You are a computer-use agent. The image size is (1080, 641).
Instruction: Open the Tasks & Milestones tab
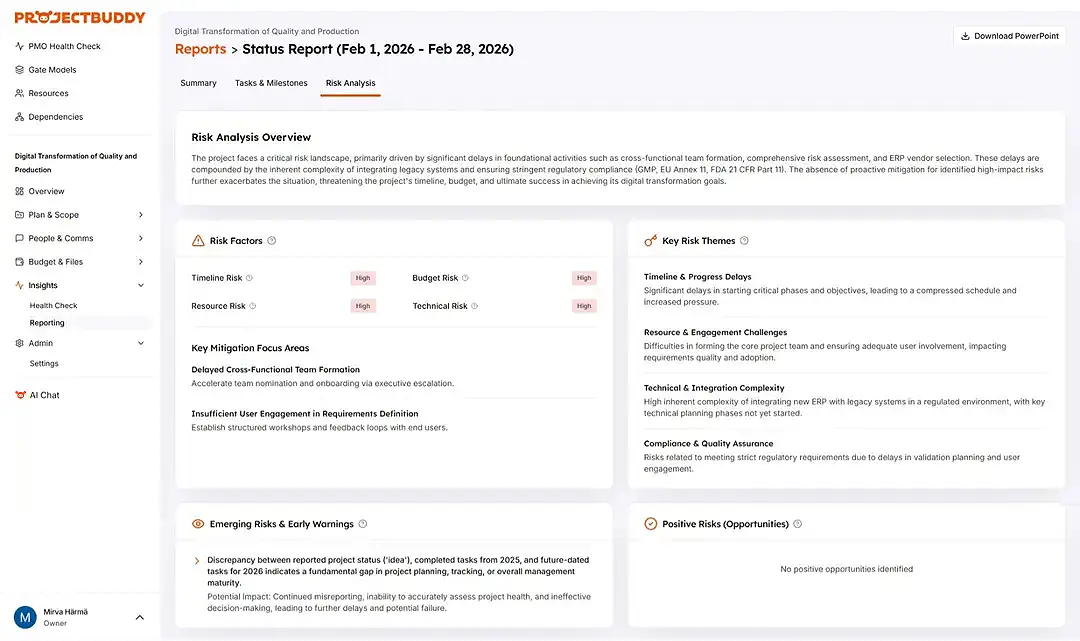coord(271,83)
